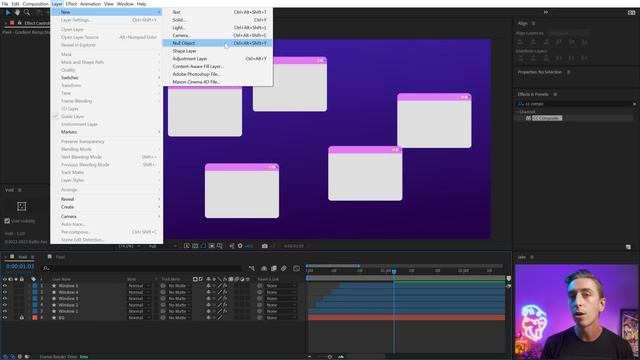Open the Effects & Presets panel menu

click(x=555, y=94)
